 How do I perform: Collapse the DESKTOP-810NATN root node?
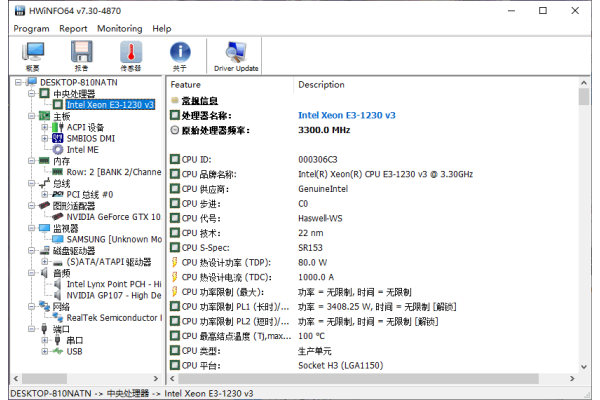click(18, 82)
